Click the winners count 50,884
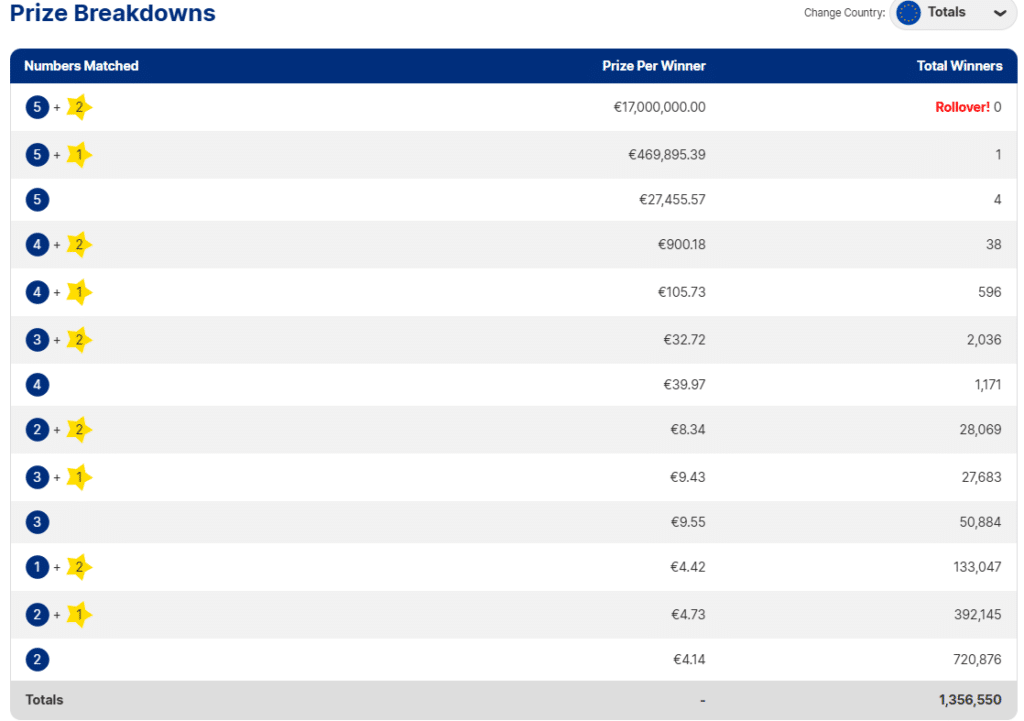The height and width of the screenshot is (721, 1024). click(x=980, y=522)
